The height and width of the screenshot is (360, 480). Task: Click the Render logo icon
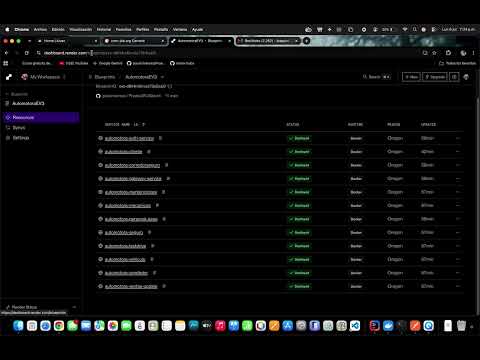pos(9,77)
